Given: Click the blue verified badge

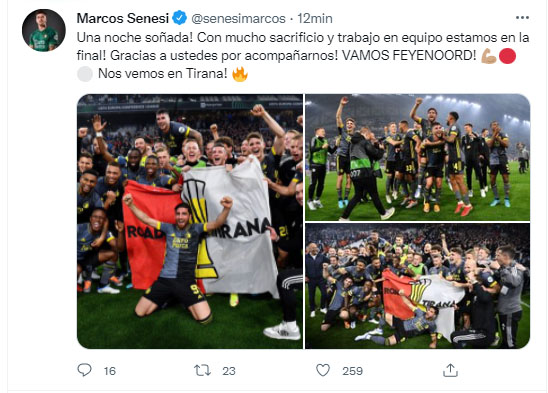Looking at the screenshot, I should 180,18.
